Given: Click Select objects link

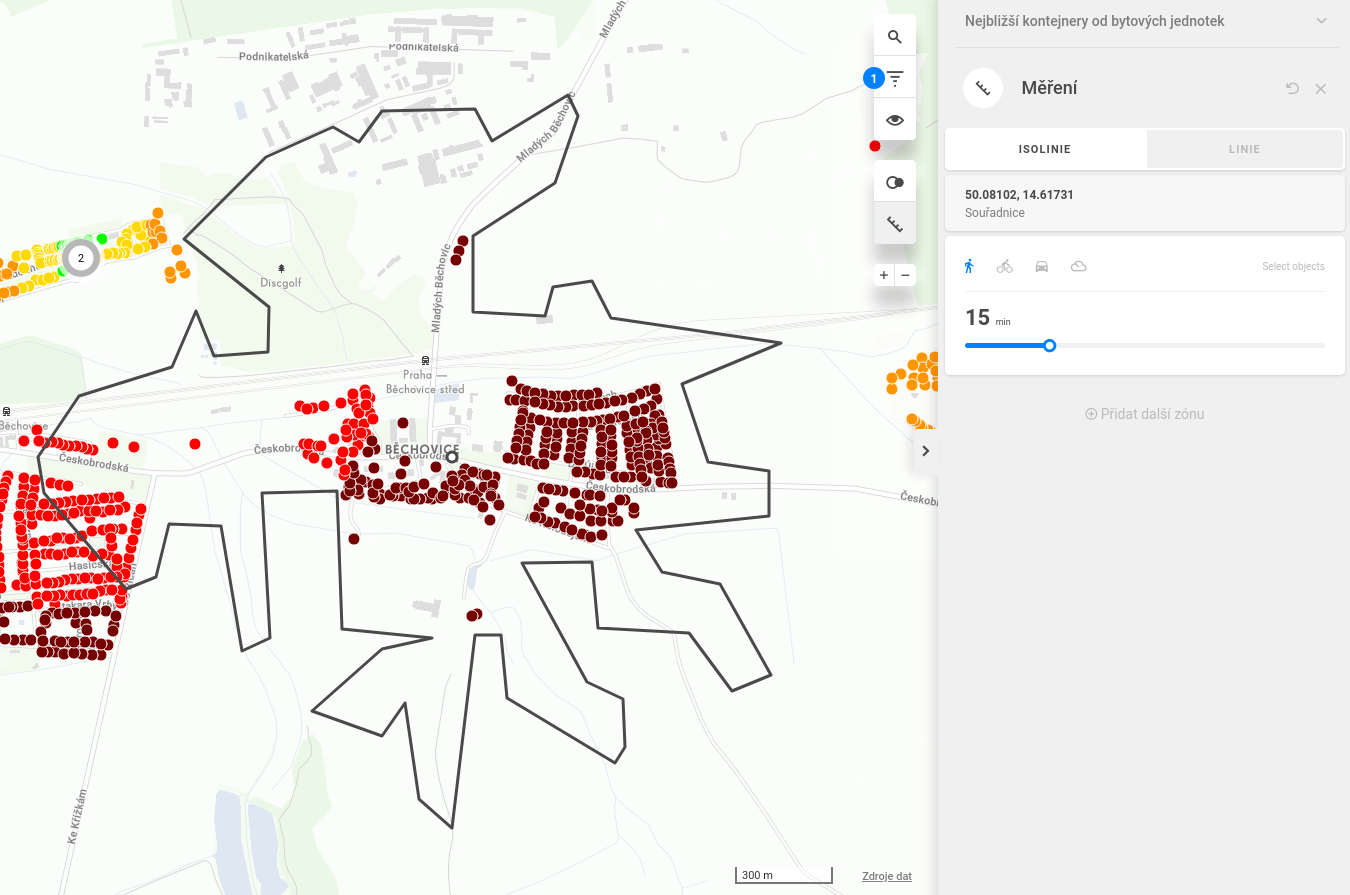Looking at the screenshot, I should click(1293, 266).
